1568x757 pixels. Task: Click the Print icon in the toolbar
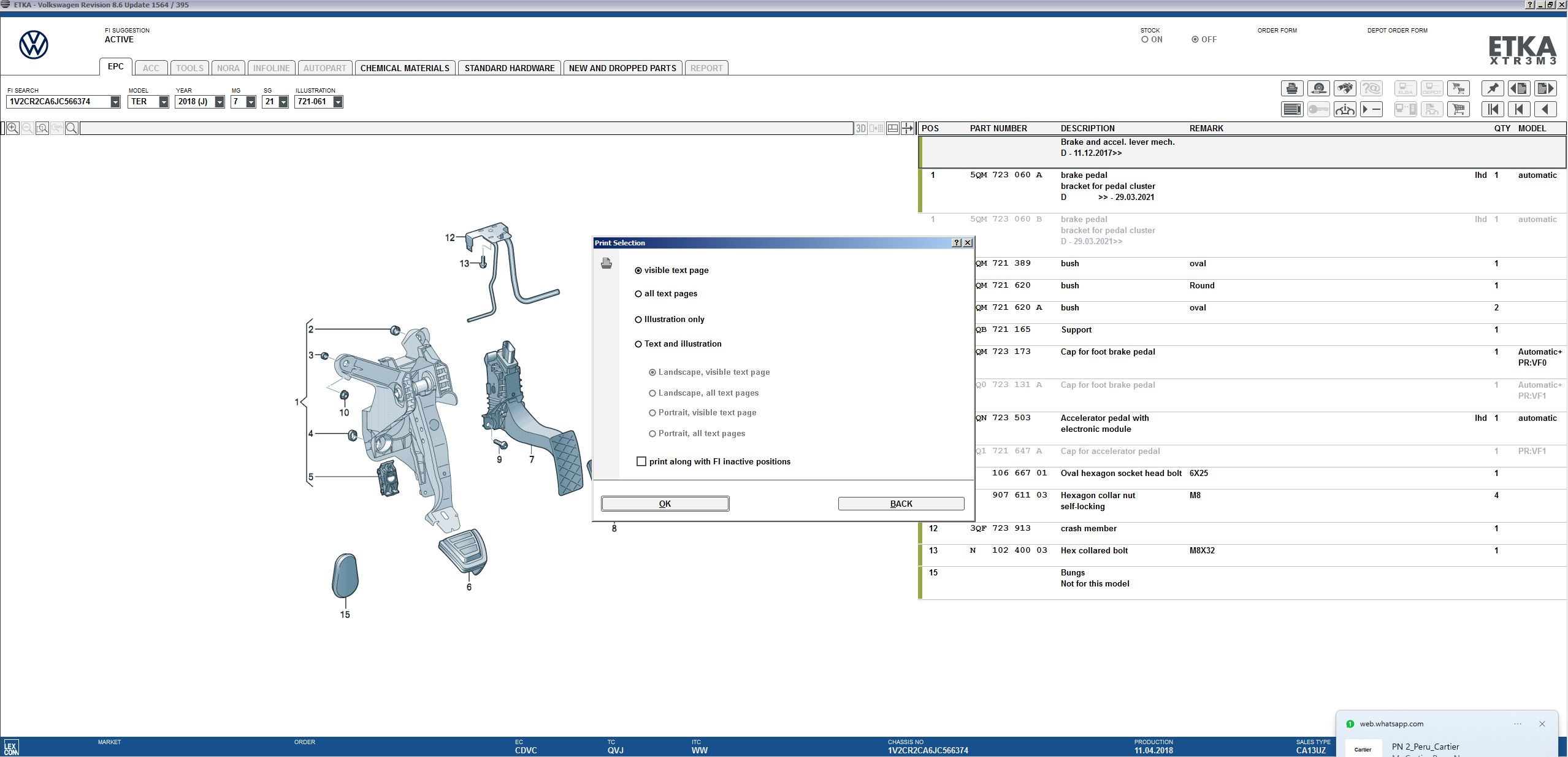1291,88
